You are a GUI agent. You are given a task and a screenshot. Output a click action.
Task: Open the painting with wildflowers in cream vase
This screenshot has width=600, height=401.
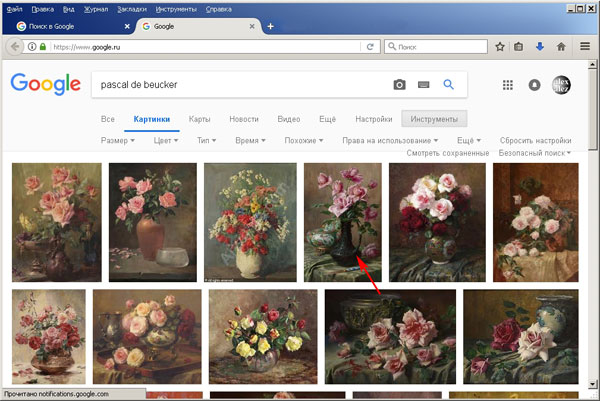[x=250, y=222]
